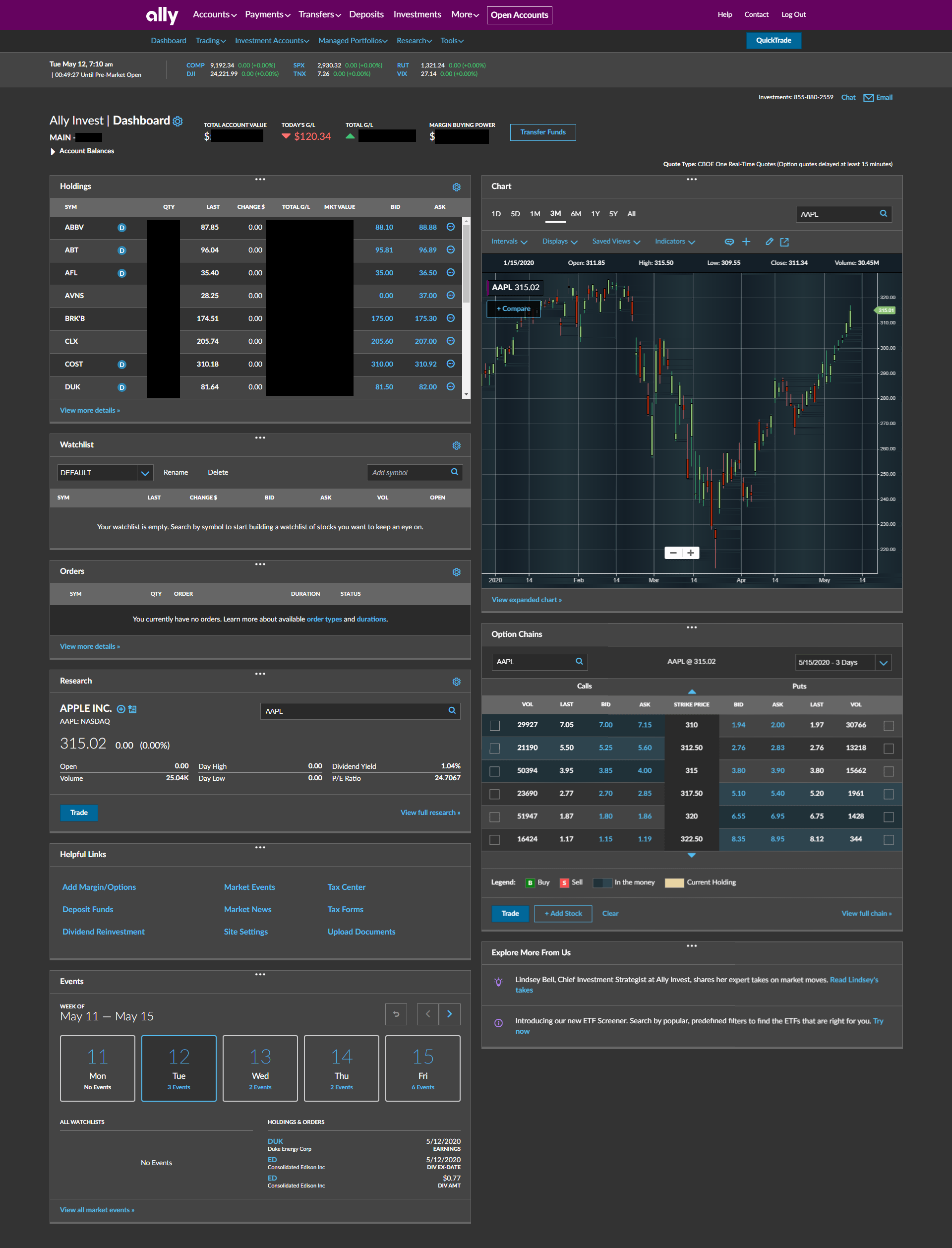952x1248 pixels.
Task: Open Holdings panel settings gear
Action: click(x=456, y=187)
